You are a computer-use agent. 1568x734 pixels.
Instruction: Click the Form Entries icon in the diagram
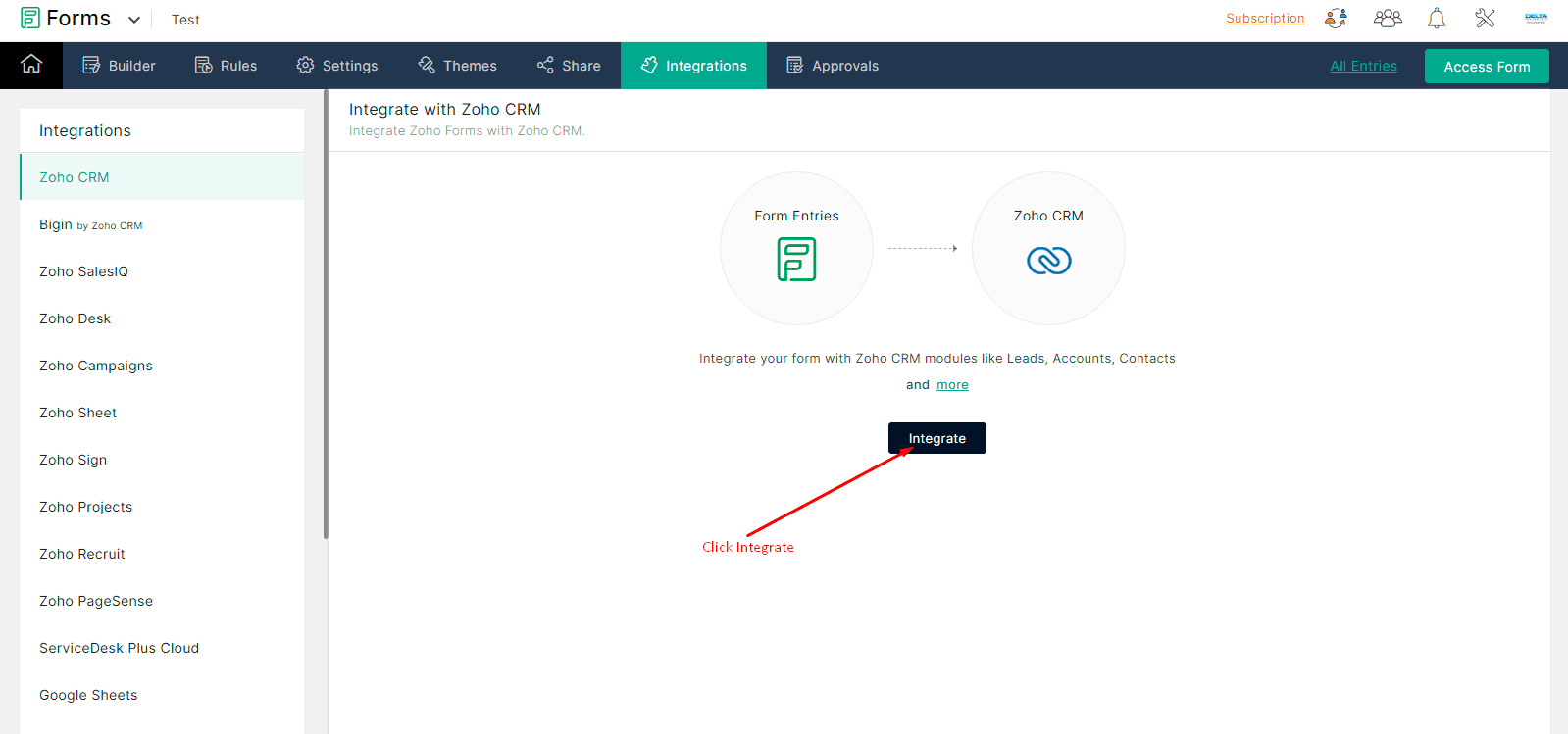(796, 260)
